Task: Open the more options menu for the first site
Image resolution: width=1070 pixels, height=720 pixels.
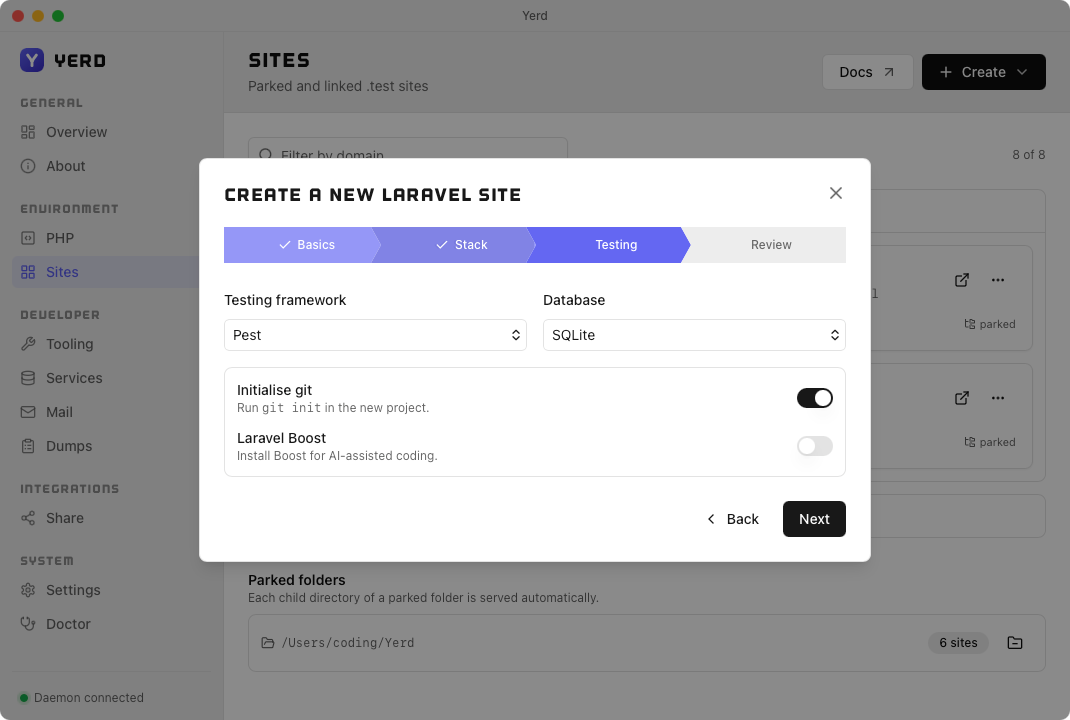Action: pos(998,280)
